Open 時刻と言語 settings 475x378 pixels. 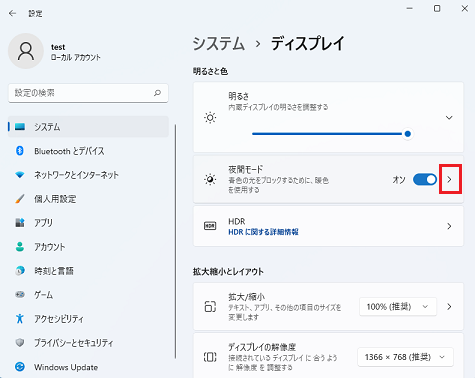coord(88,271)
